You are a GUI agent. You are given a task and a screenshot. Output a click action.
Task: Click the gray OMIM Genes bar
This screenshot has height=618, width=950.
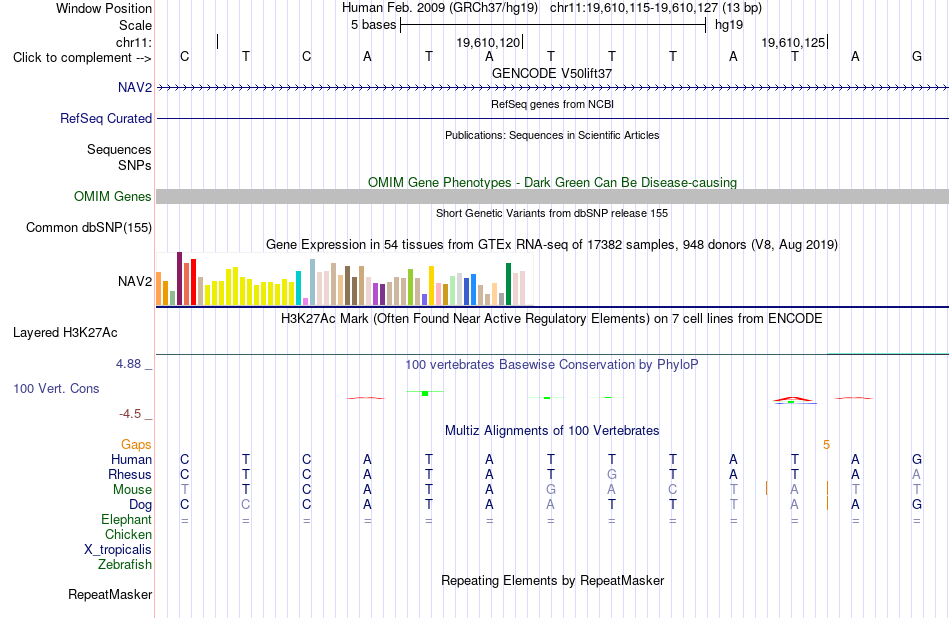pyautogui.click(x=553, y=196)
